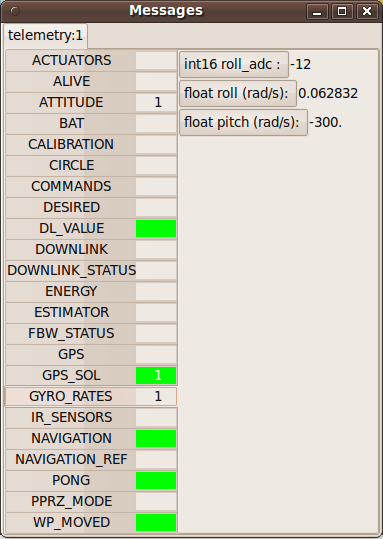The height and width of the screenshot is (539, 383).
Task: Open the ESTIMATOR message tab
Action: (x=91, y=312)
